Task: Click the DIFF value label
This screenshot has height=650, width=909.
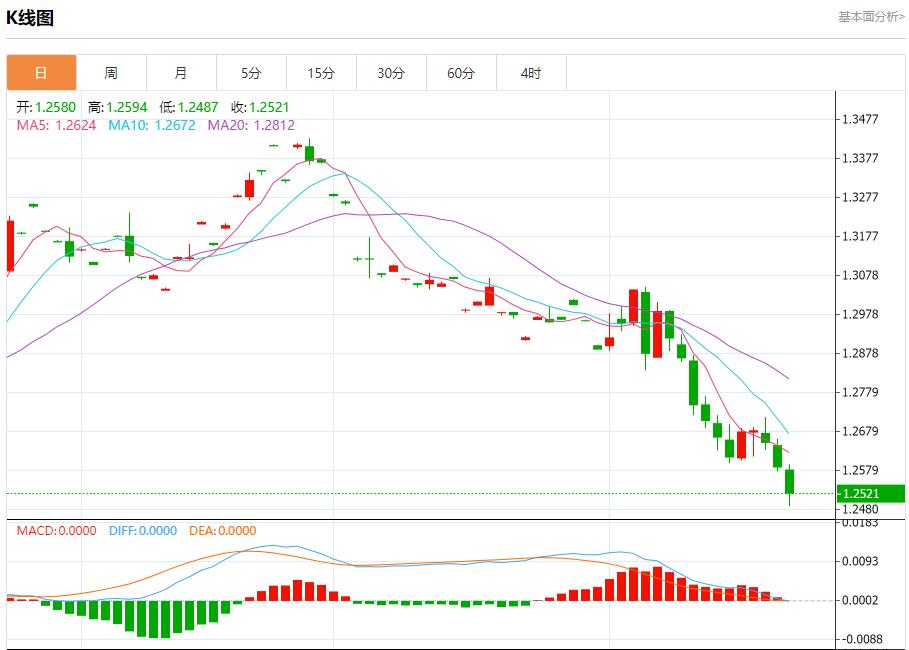Action: click(142, 531)
